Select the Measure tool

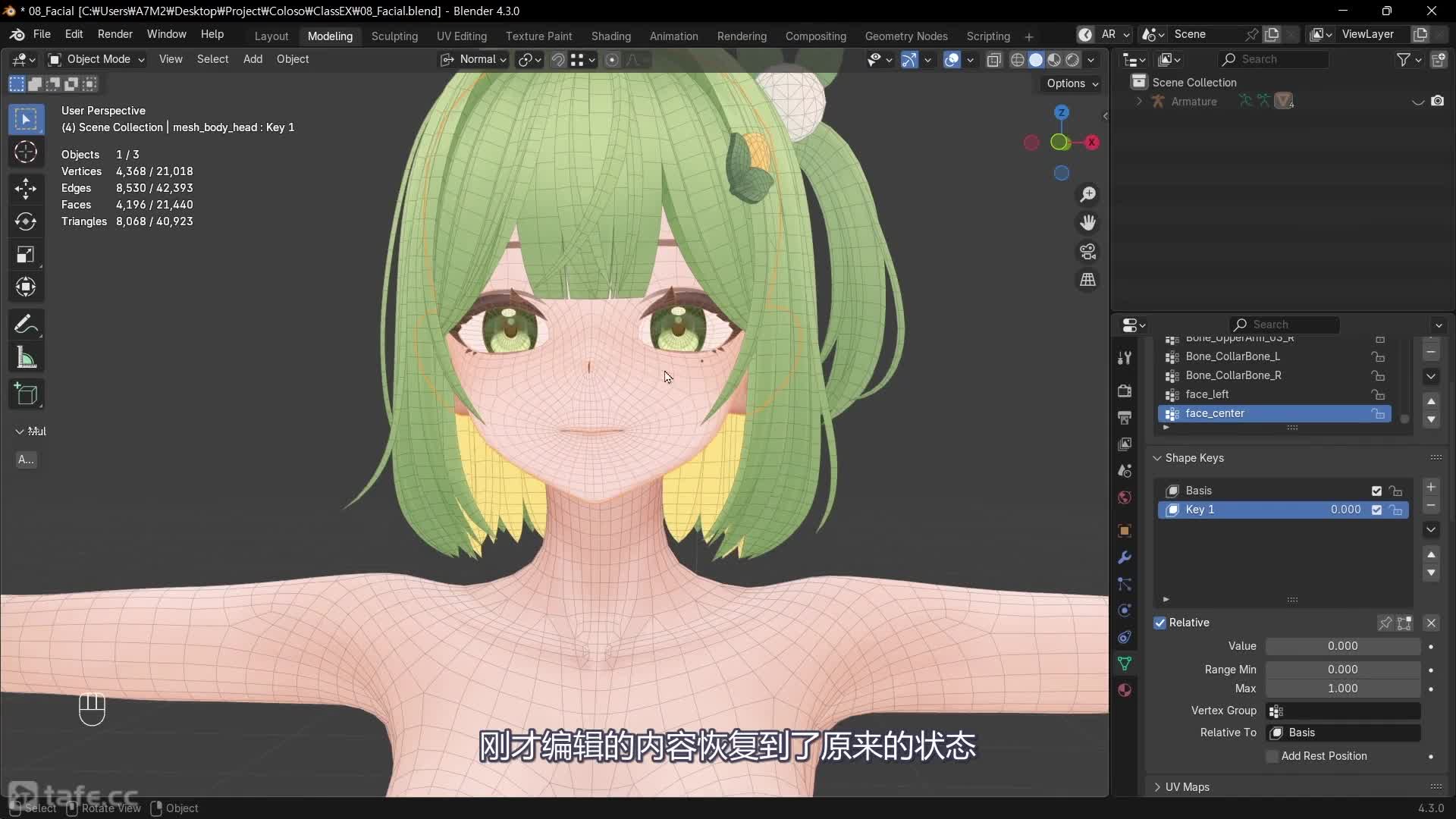point(26,358)
